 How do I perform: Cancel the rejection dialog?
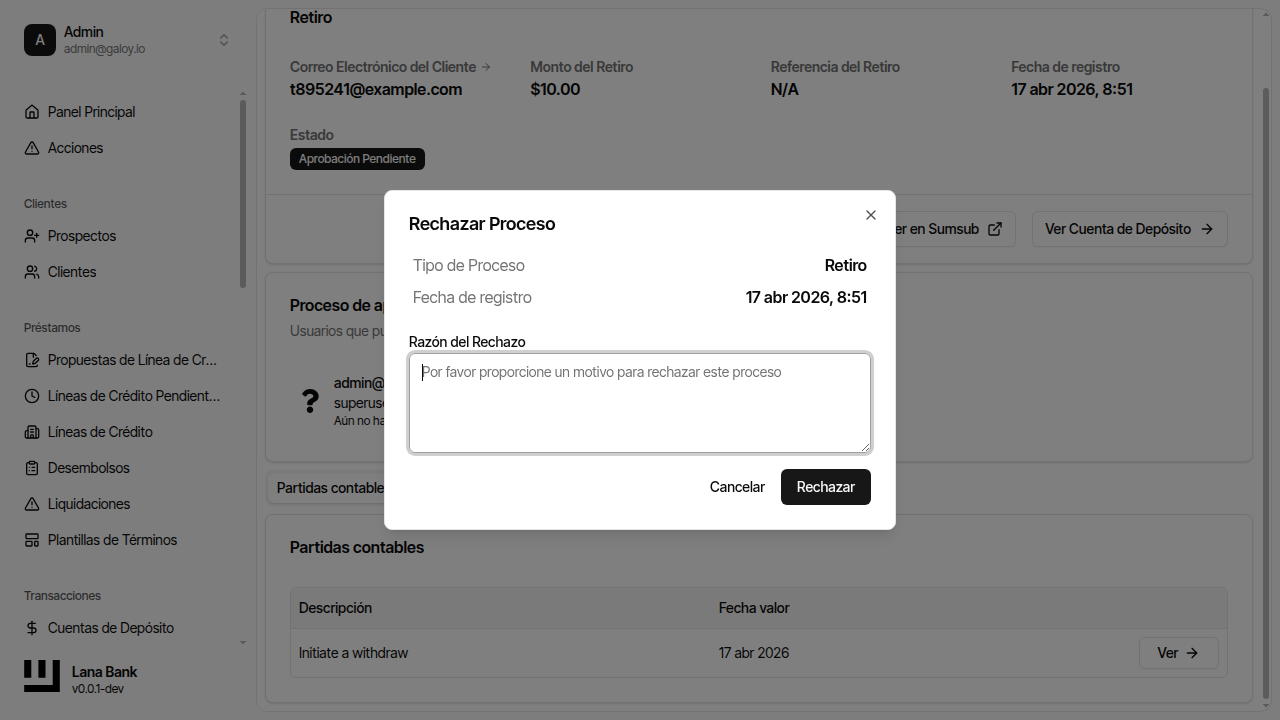tap(737, 487)
